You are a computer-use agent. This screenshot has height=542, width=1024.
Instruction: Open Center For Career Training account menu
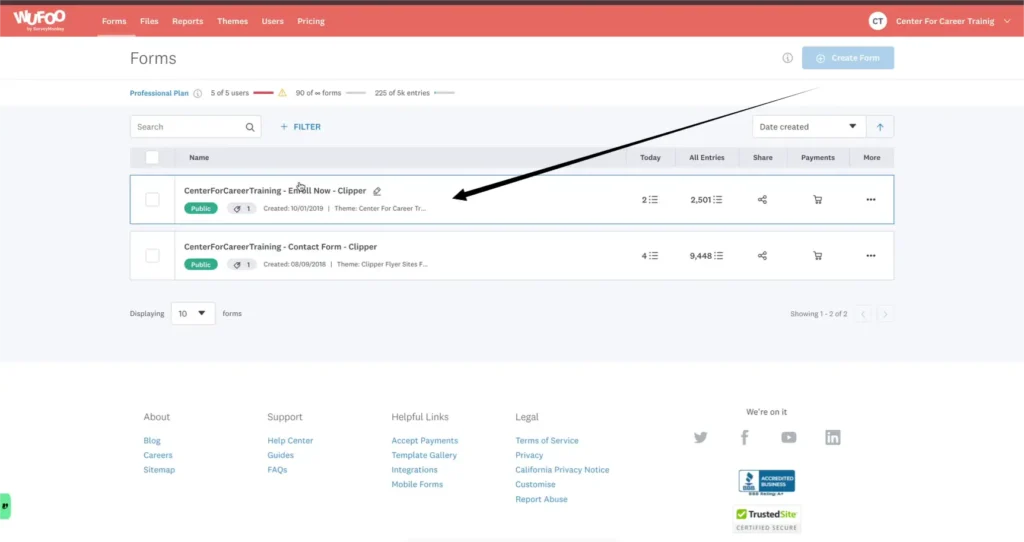[940, 21]
